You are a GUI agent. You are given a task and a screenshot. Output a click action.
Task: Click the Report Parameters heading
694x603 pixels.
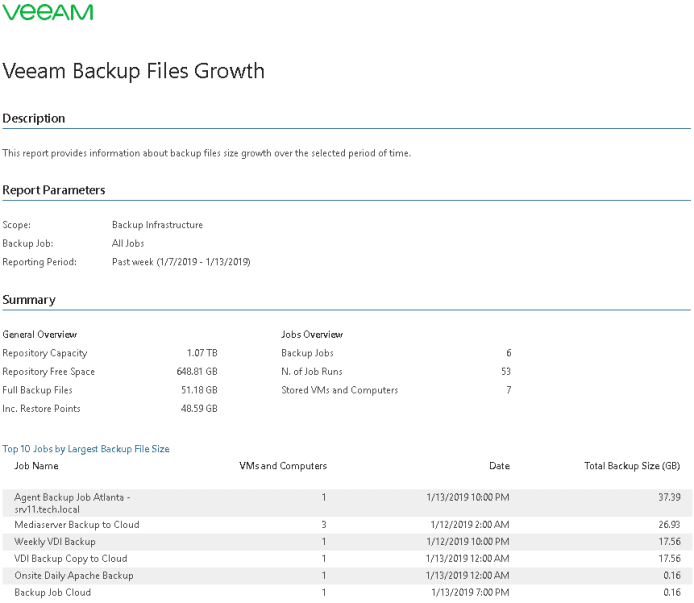(x=54, y=190)
